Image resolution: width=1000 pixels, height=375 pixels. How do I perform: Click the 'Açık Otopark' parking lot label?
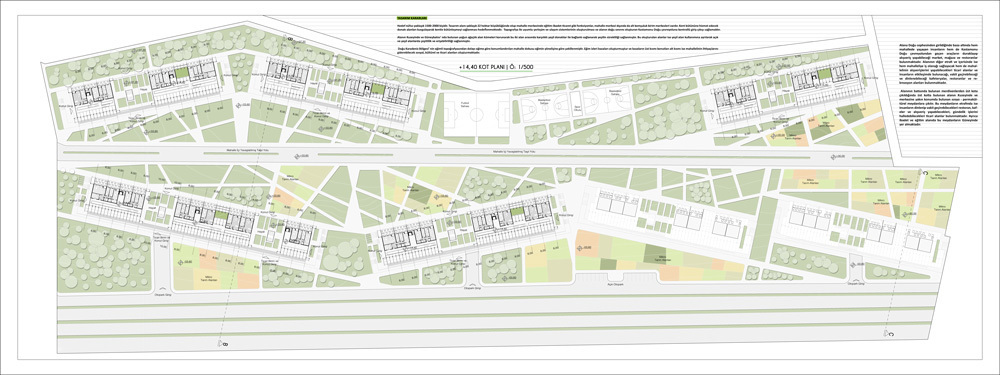click(x=615, y=285)
